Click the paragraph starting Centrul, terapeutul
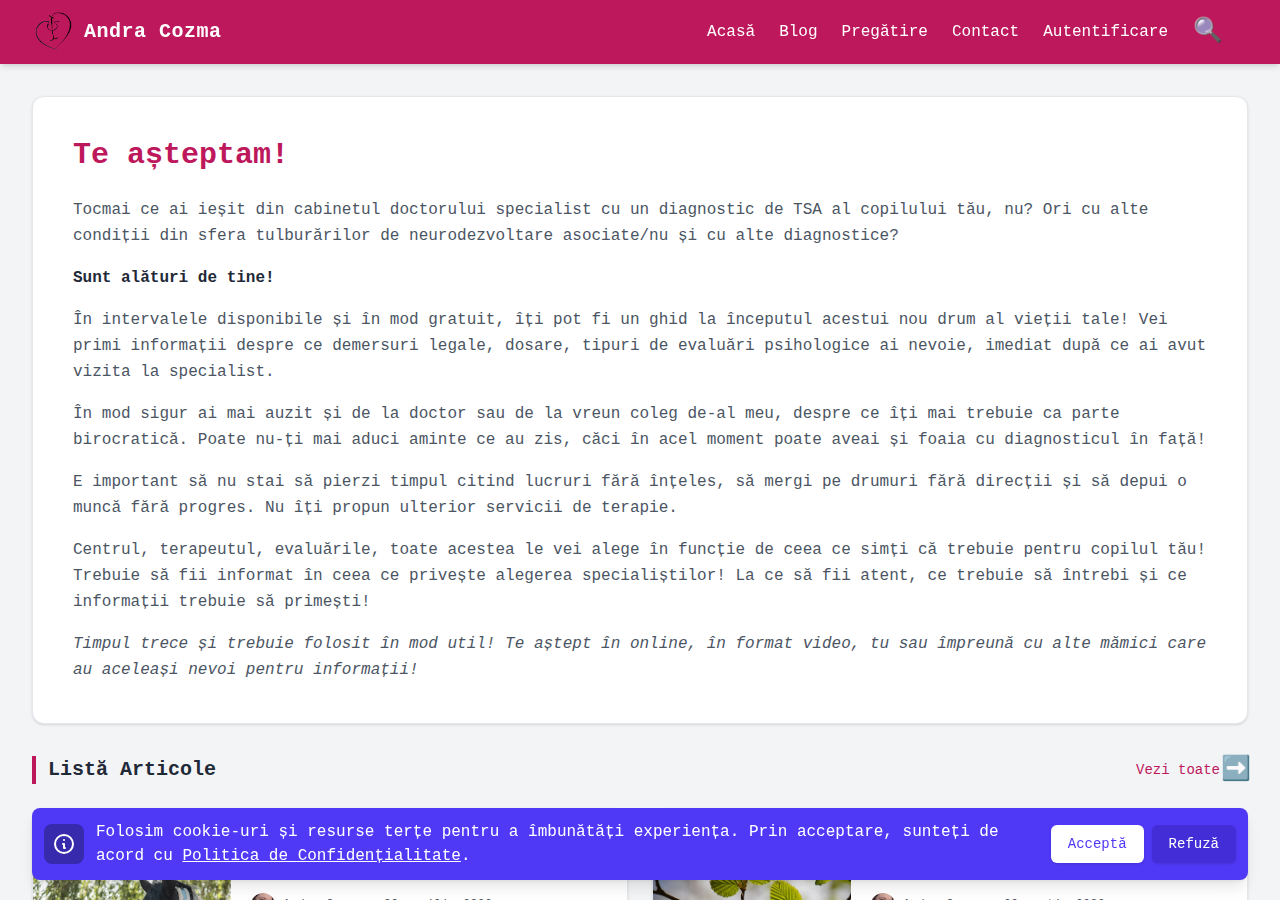Screen dimensions: 1280x900 click(640, 575)
